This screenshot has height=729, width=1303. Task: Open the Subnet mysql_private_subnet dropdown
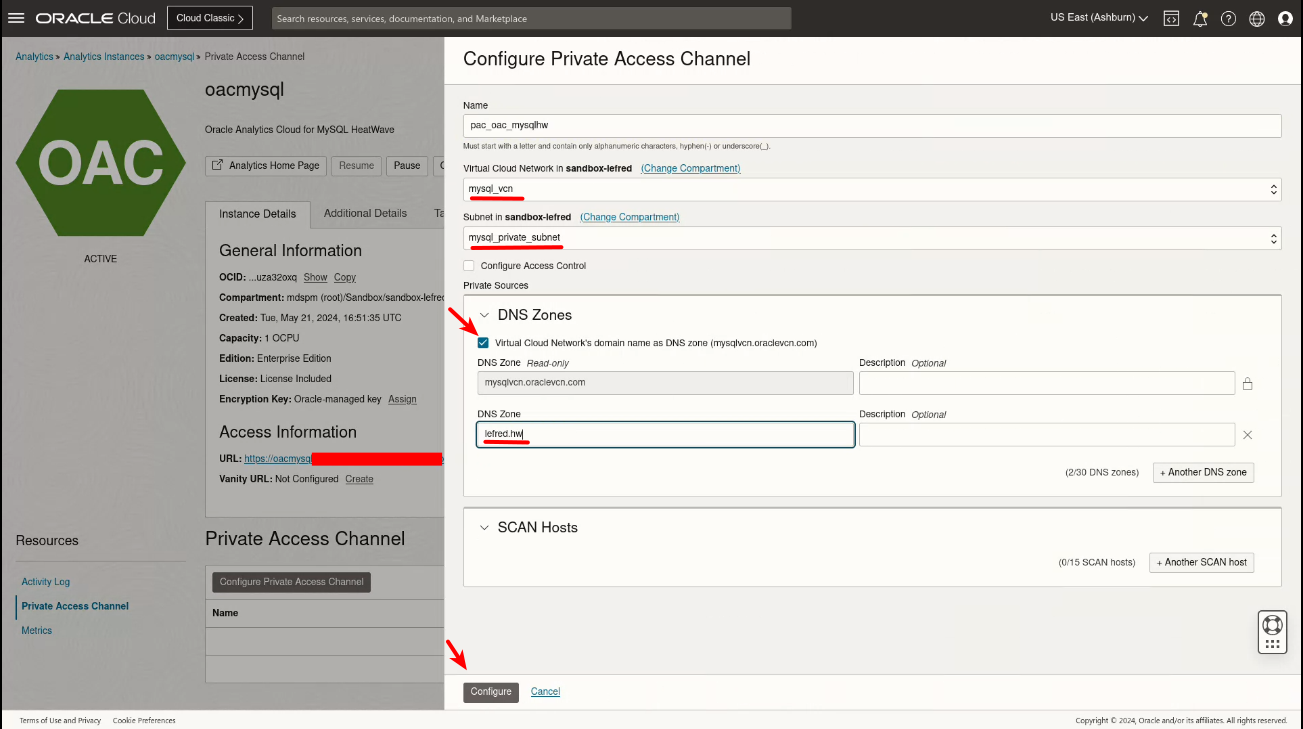point(872,238)
